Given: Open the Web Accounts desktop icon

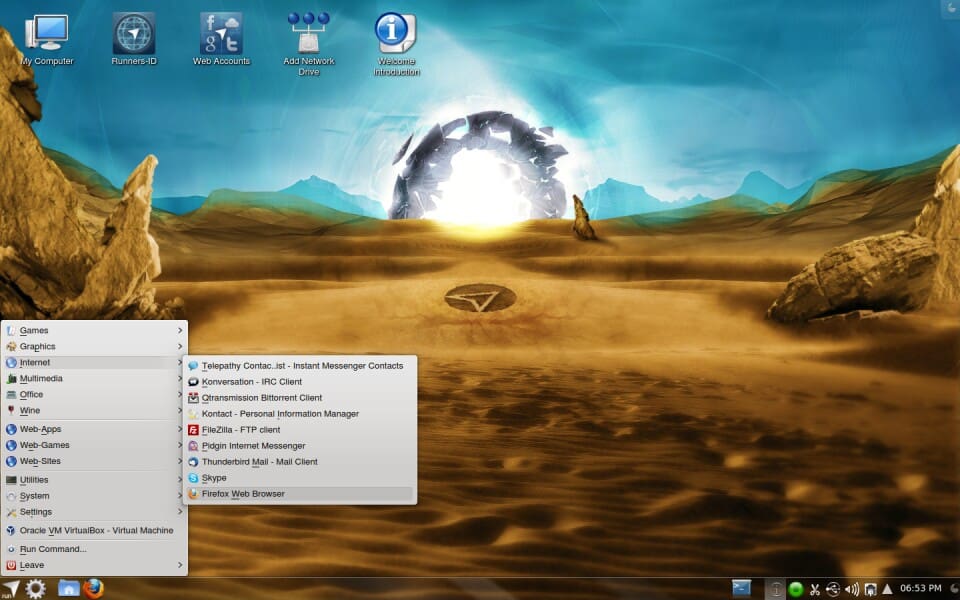Looking at the screenshot, I should [x=221, y=40].
